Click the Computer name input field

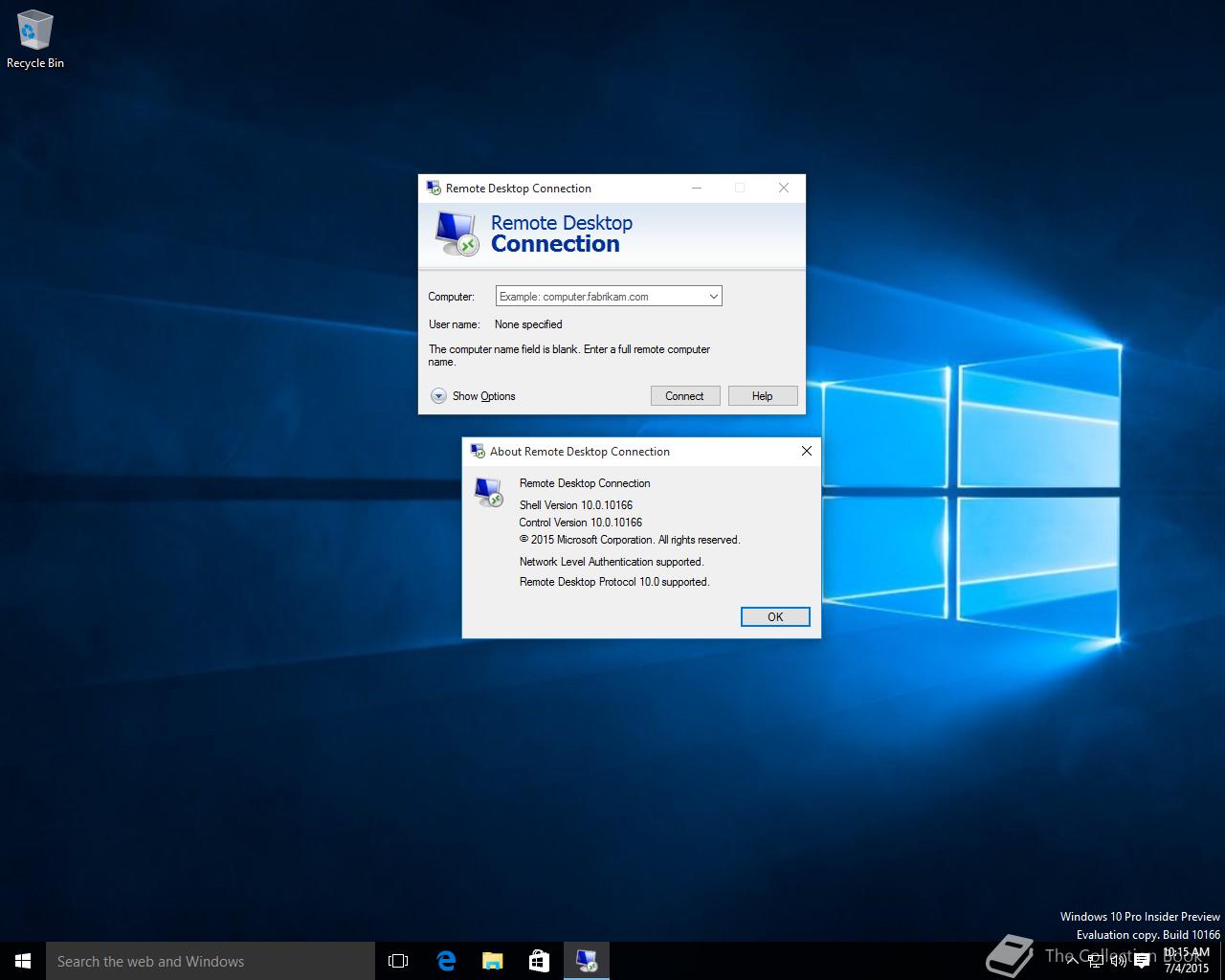click(600, 297)
